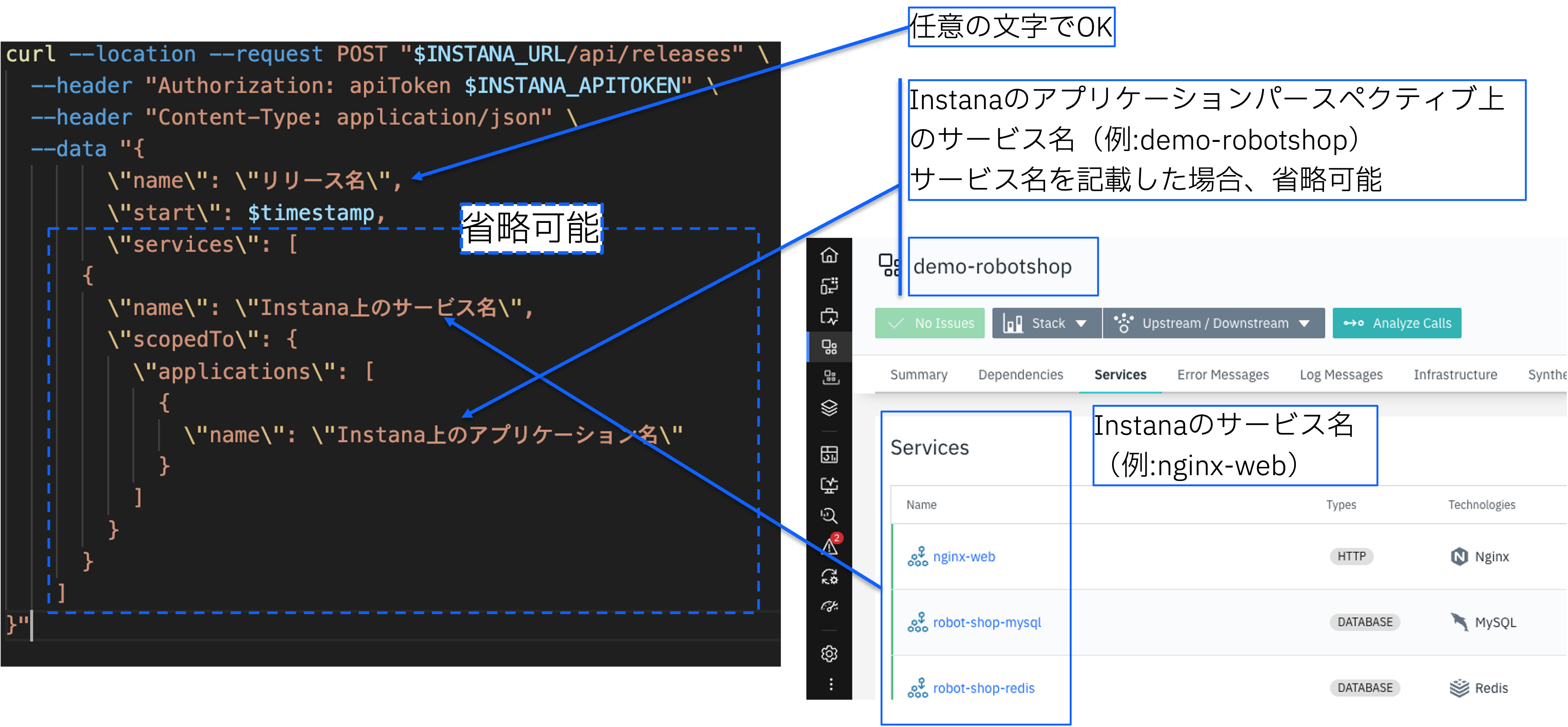Open the Error Messages tab

tap(1223, 375)
